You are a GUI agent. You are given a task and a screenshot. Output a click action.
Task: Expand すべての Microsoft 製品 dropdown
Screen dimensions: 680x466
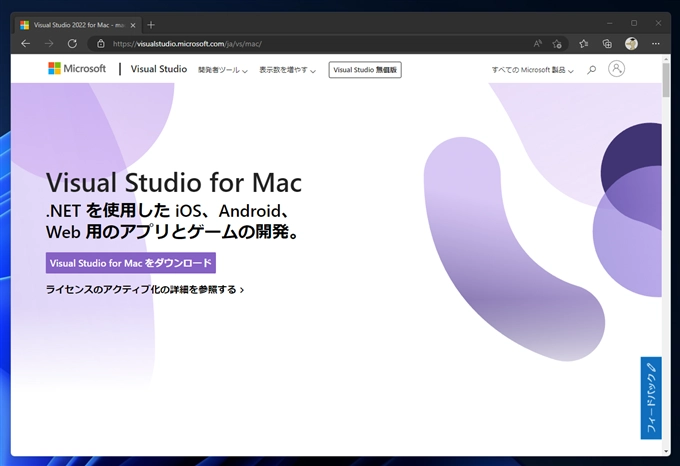tap(533, 70)
